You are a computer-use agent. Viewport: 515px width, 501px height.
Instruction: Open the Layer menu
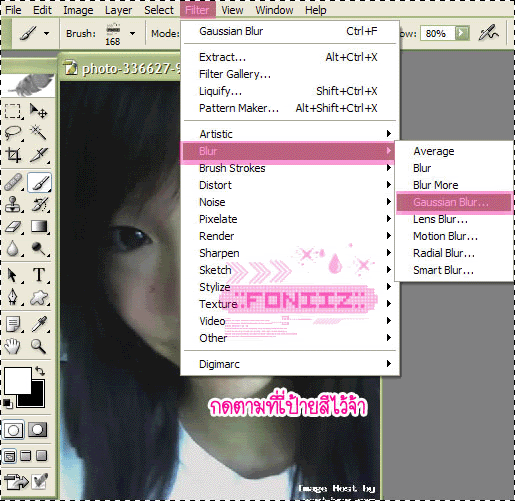(x=118, y=10)
